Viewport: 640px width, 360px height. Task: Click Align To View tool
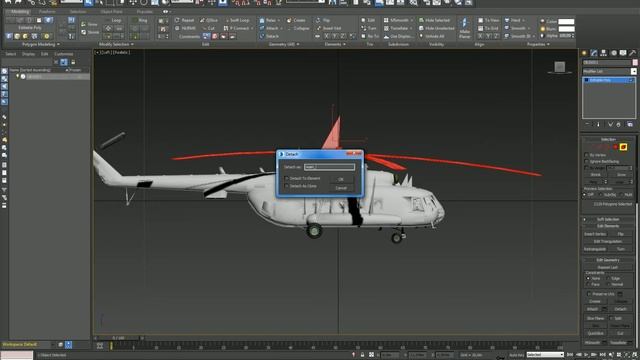click(489, 20)
